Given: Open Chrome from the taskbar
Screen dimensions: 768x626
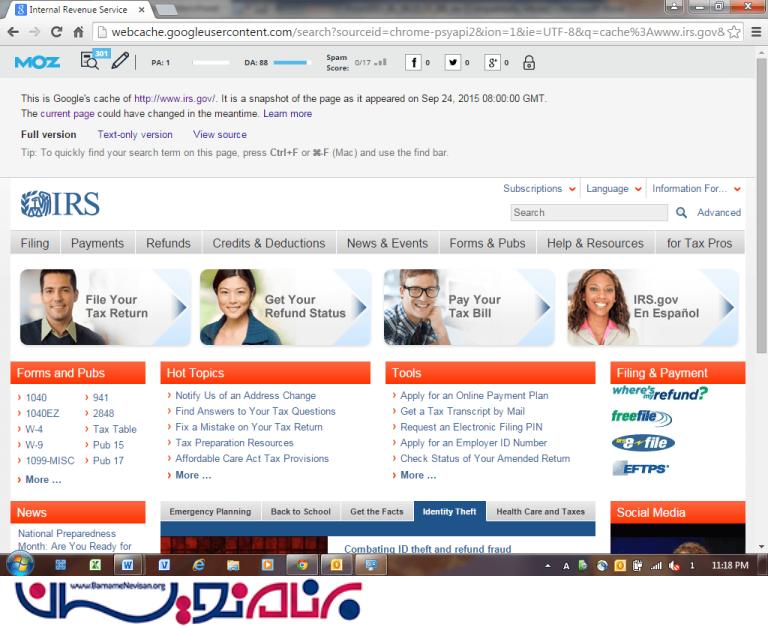Looking at the screenshot, I should tap(302, 565).
